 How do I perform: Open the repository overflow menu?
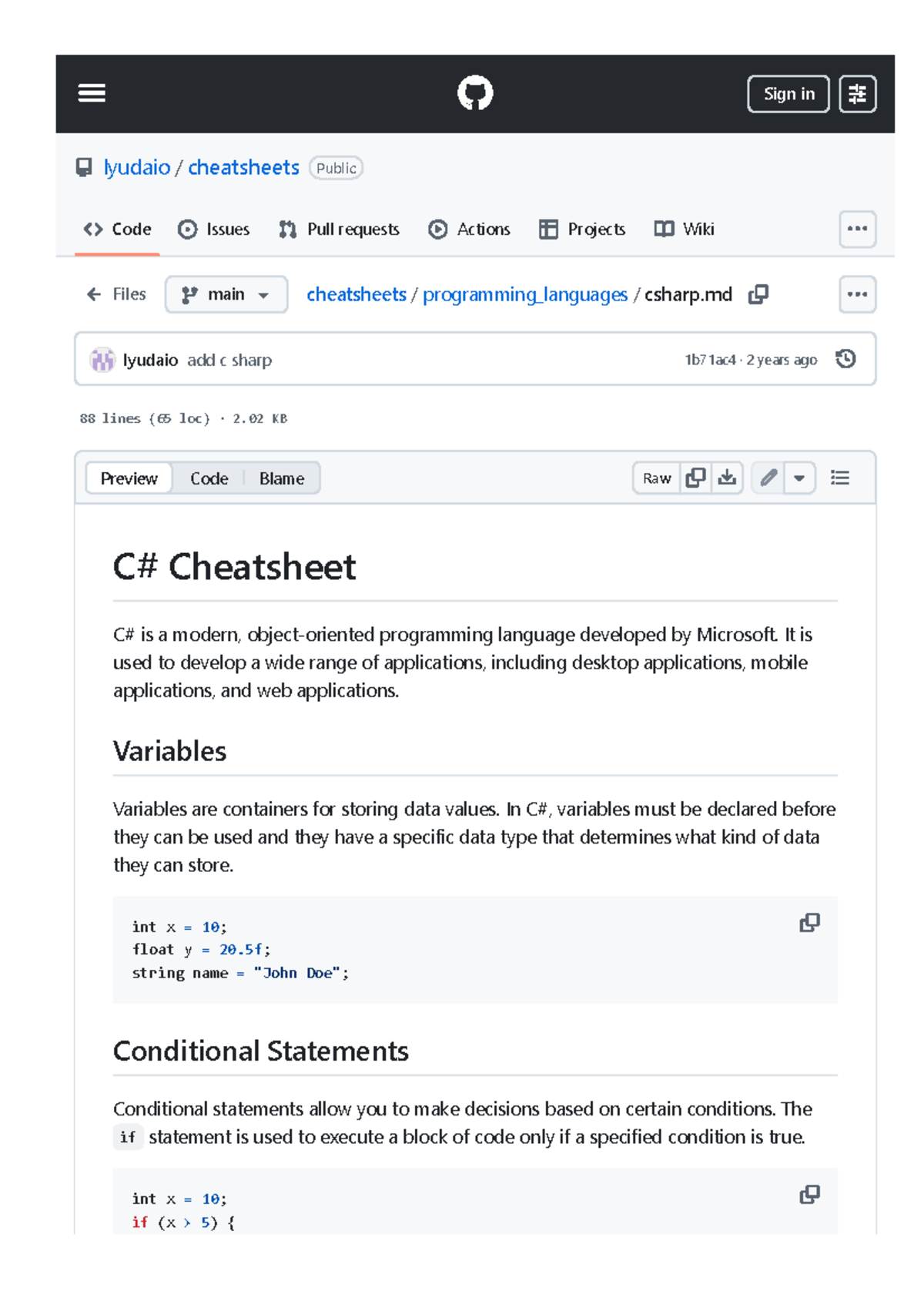[x=857, y=229]
